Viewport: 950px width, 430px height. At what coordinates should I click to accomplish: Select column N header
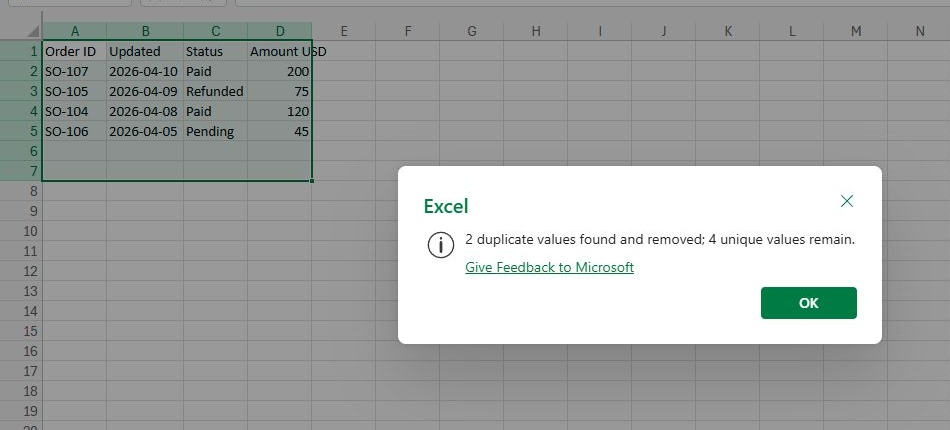click(919, 31)
